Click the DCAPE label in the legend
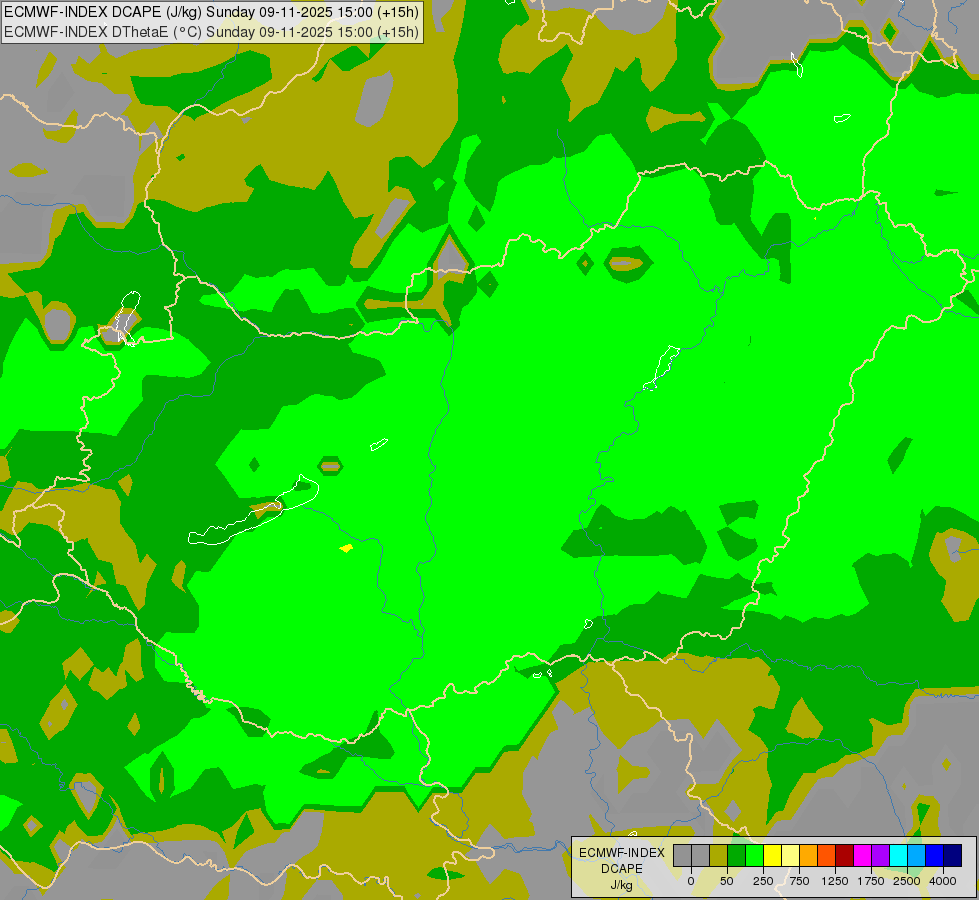The width and height of the screenshot is (979, 900). pyautogui.click(x=622, y=869)
